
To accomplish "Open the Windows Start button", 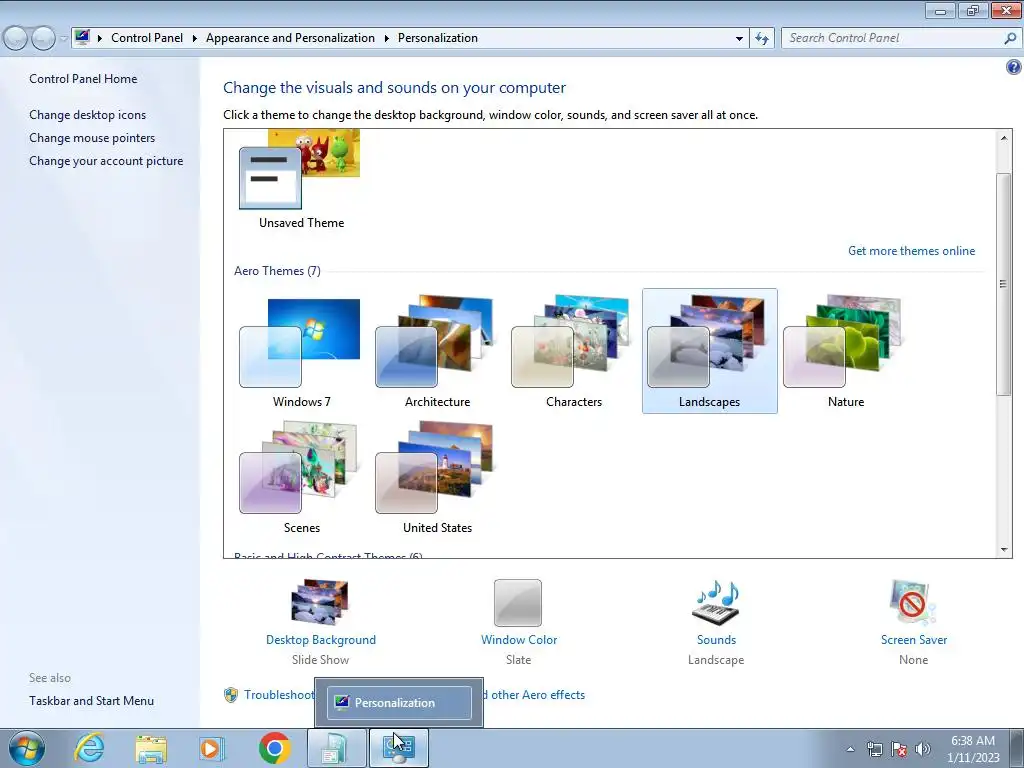I will (26, 748).
